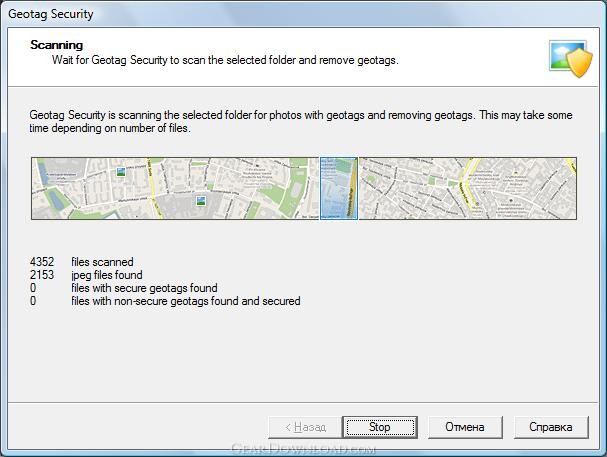Click the 'Scanning' heading
Viewport: 607px width, 457px height.
click(57, 45)
